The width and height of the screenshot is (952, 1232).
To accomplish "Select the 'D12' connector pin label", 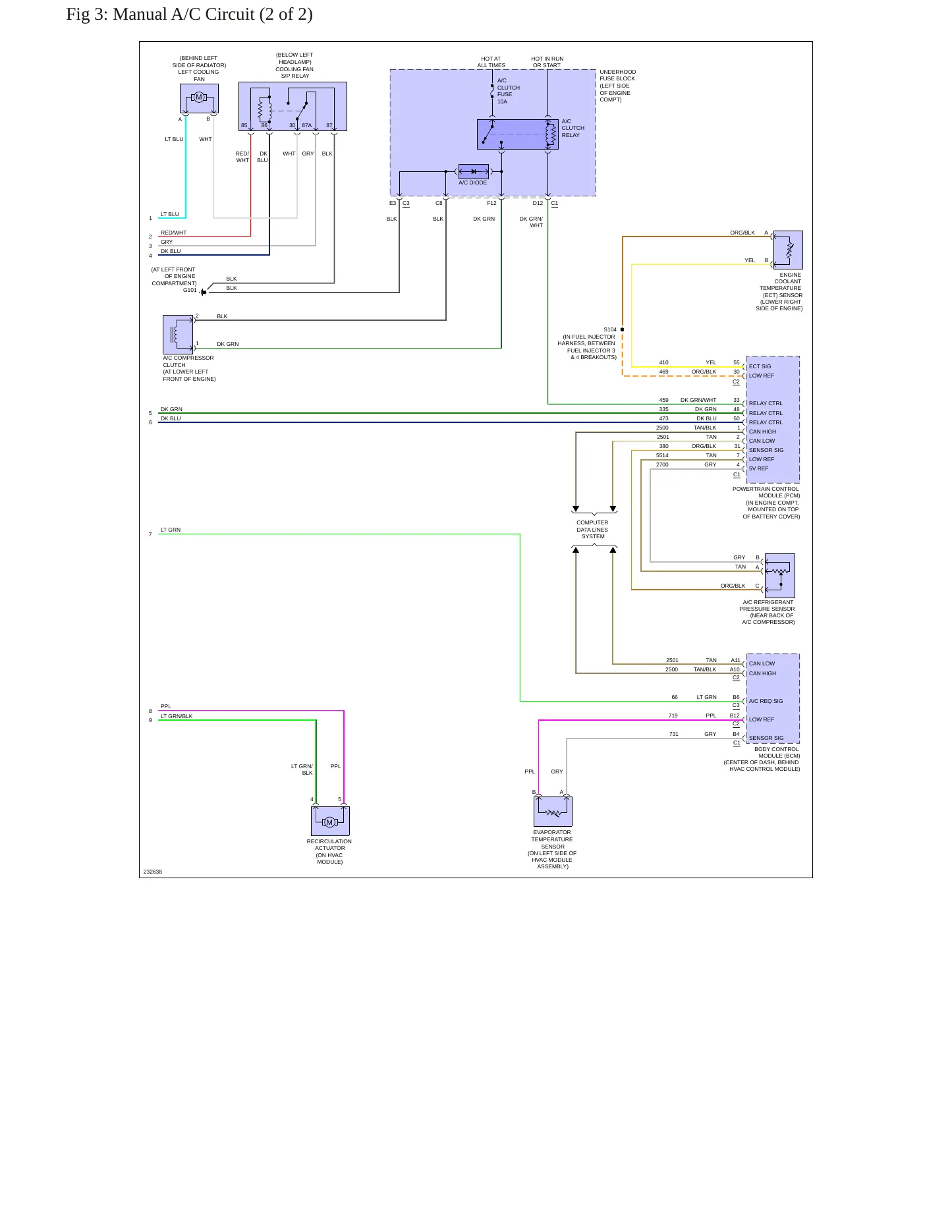I will tap(538, 203).
